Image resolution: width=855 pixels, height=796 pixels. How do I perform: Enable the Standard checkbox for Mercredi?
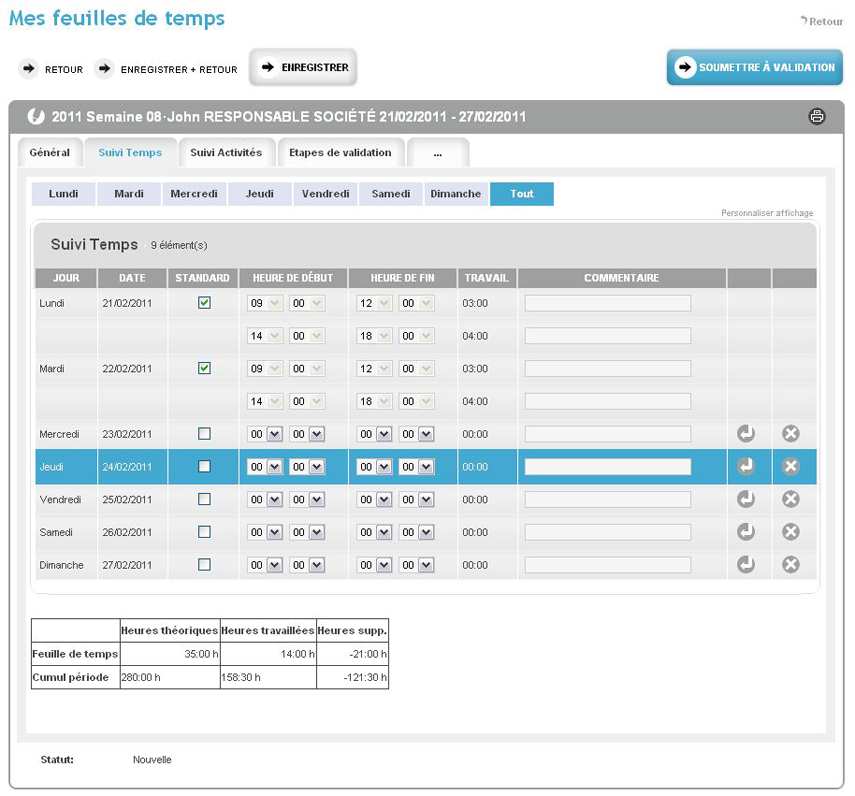204,433
